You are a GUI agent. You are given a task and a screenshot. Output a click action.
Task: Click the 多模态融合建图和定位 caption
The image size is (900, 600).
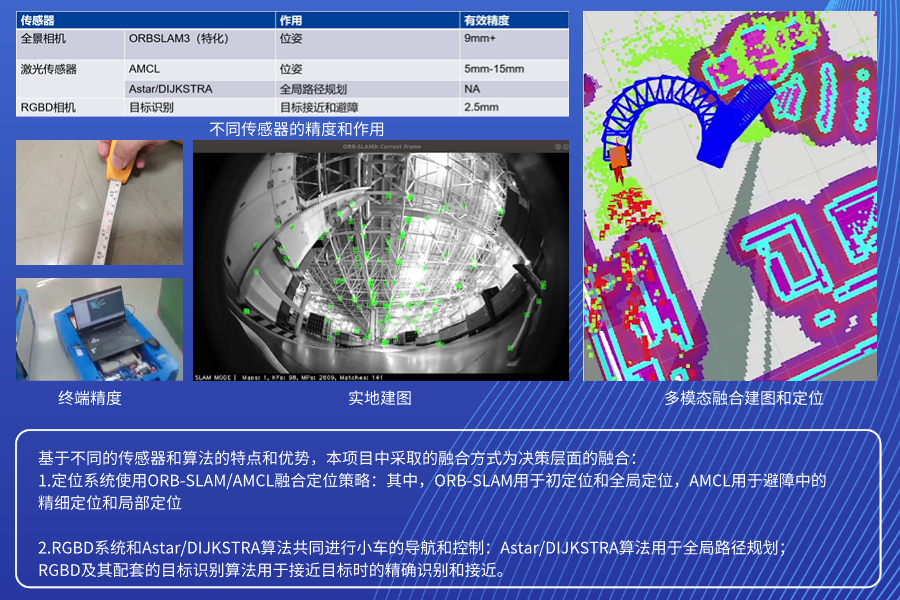730,398
